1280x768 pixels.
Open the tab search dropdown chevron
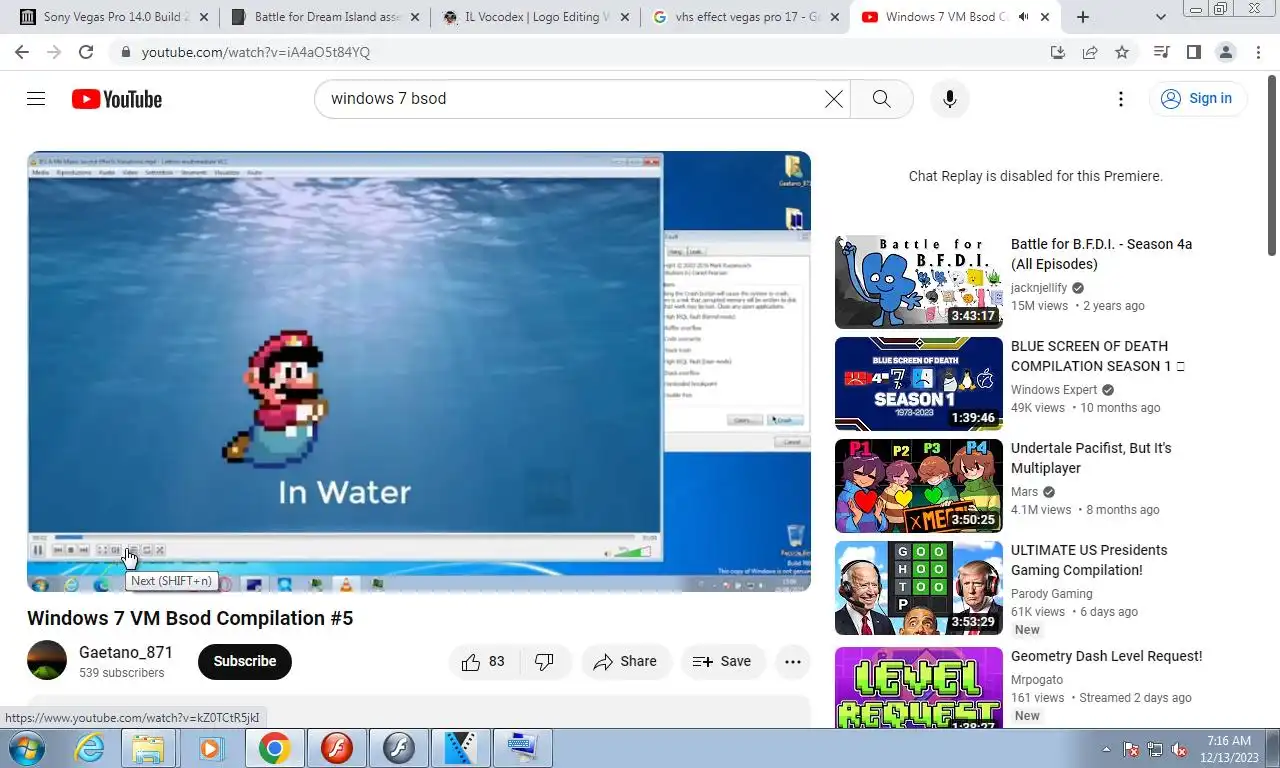click(x=1161, y=17)
